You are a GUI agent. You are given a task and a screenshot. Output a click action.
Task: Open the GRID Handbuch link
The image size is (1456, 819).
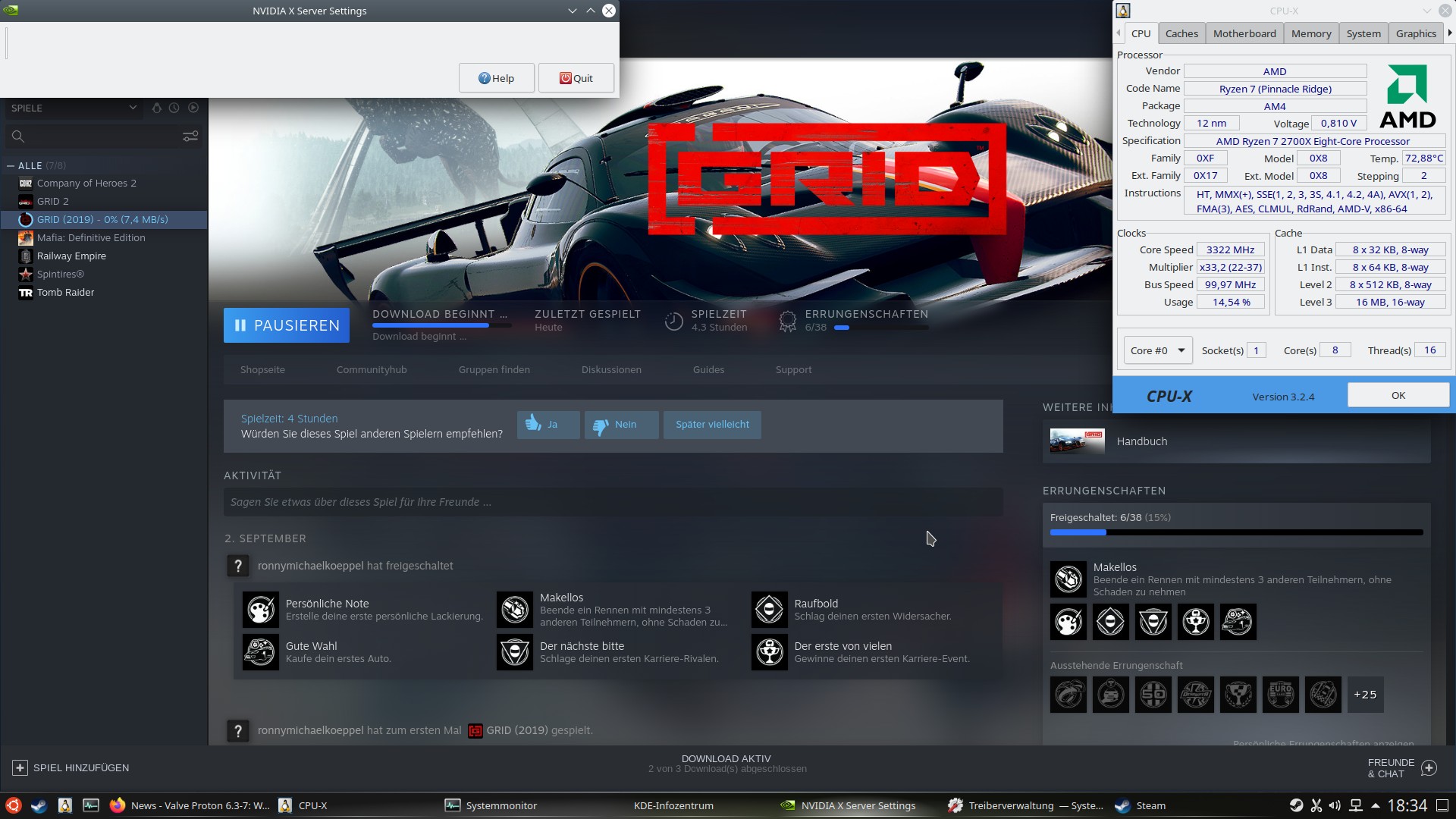click(x=1141, y=441)
